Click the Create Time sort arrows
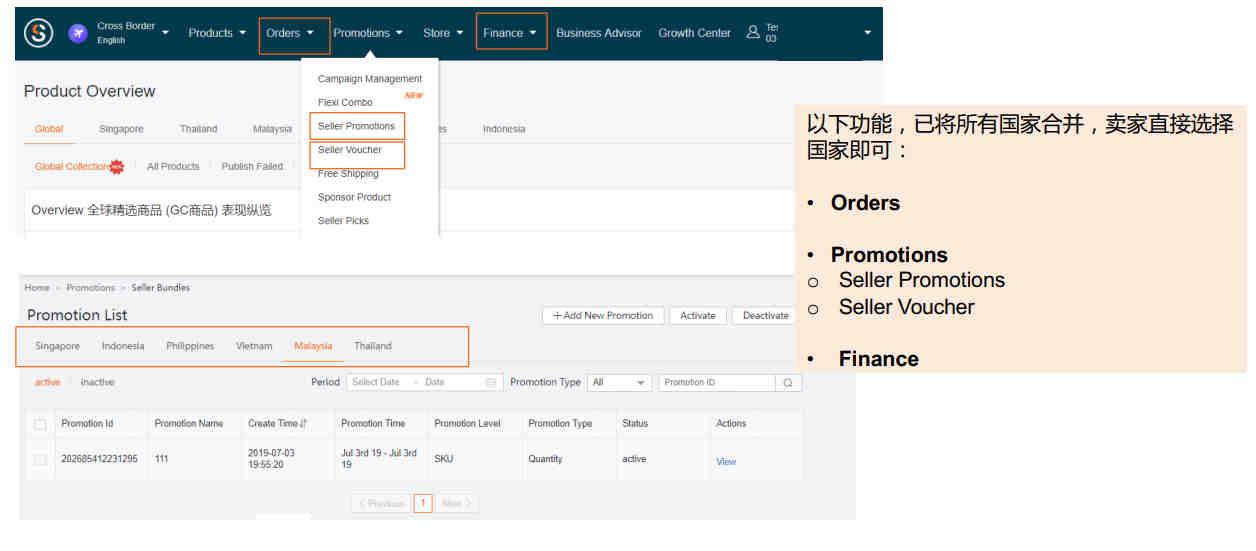1256x551 pixels. (x=303, y=424)
